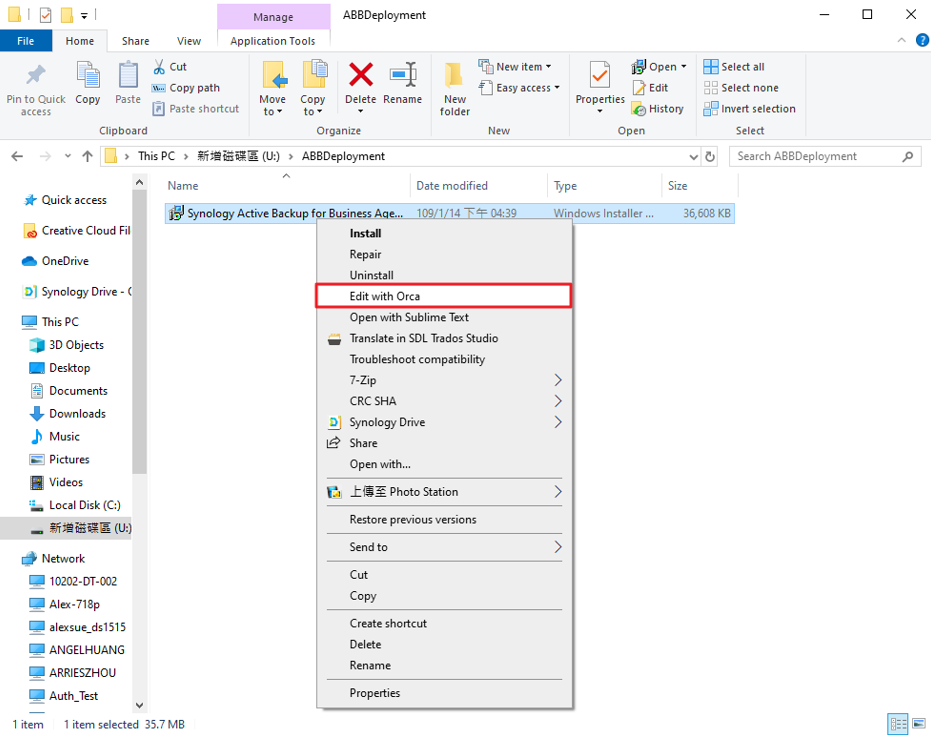
Task: Open Help via blue question mark
Action: pos(922,40)
